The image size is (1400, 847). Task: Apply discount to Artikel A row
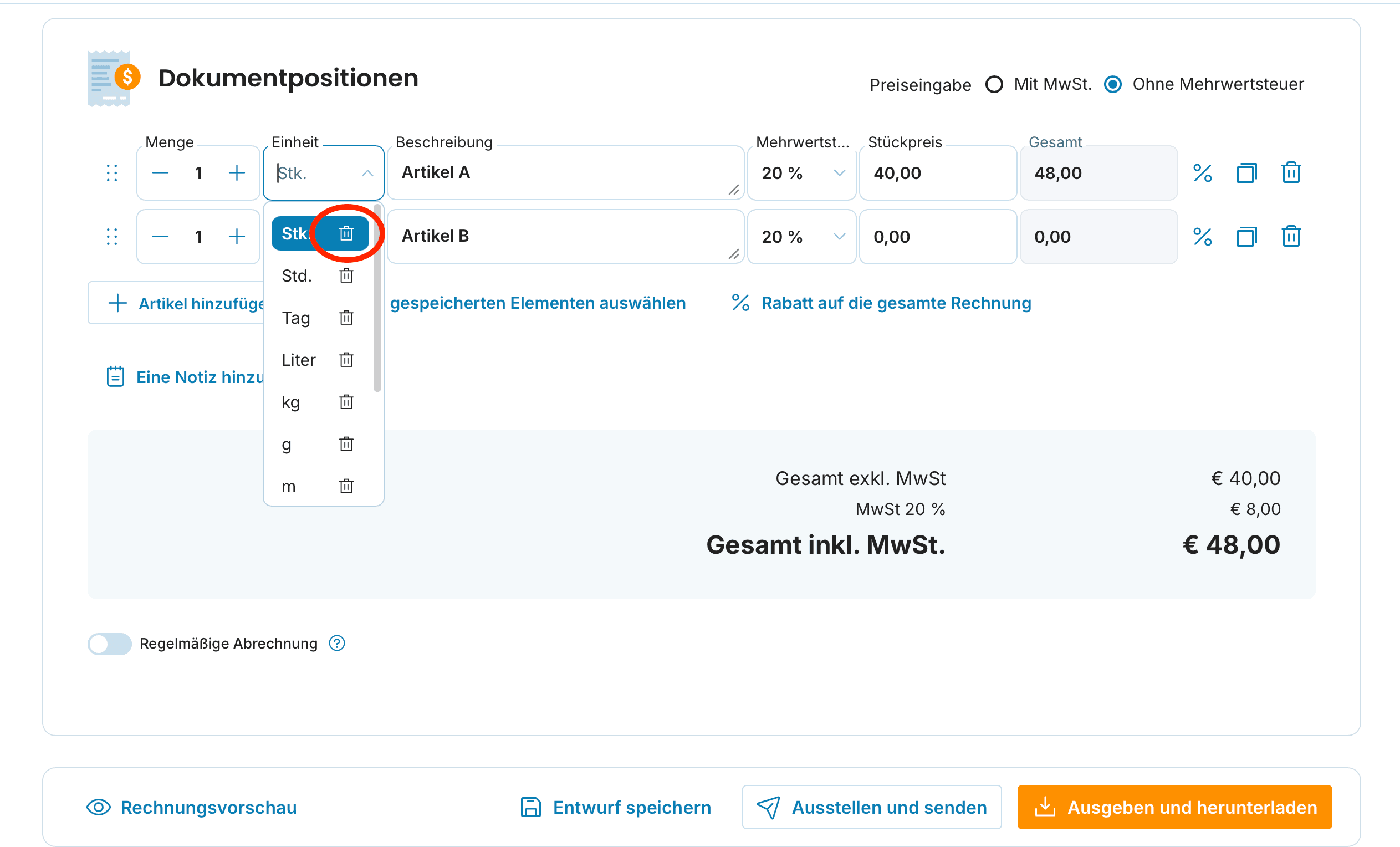1202,173
